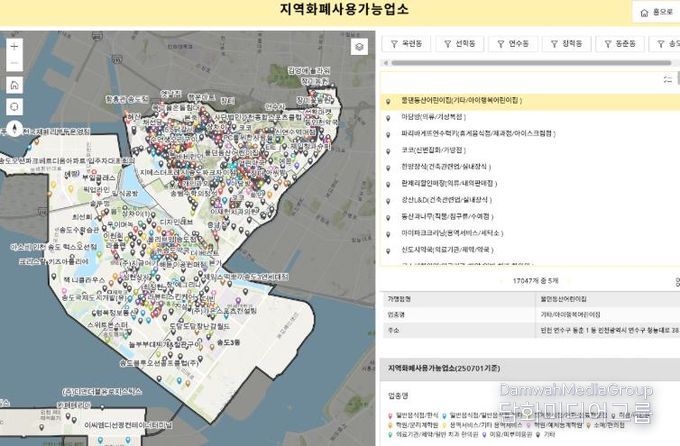Select the row with 직물/침구류/수예점
This screenshot has height=446, width=680.
(530, 216)
